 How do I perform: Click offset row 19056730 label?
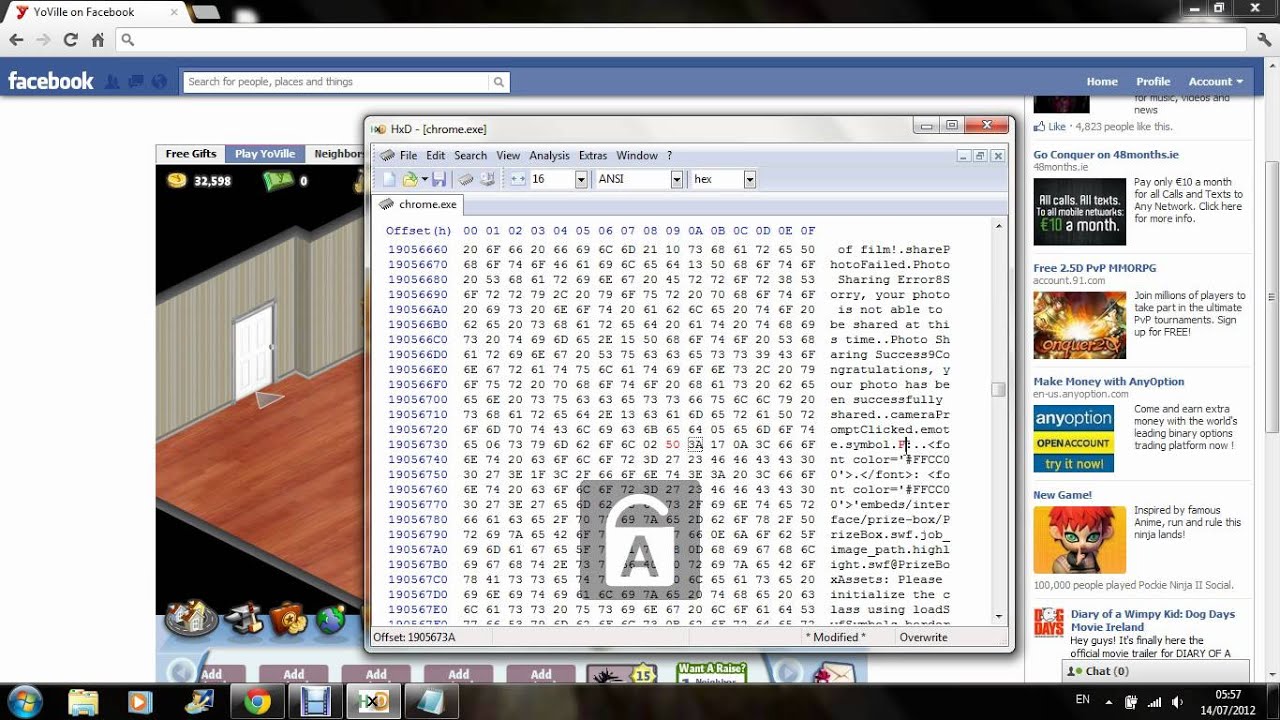[x=417, y=444]
